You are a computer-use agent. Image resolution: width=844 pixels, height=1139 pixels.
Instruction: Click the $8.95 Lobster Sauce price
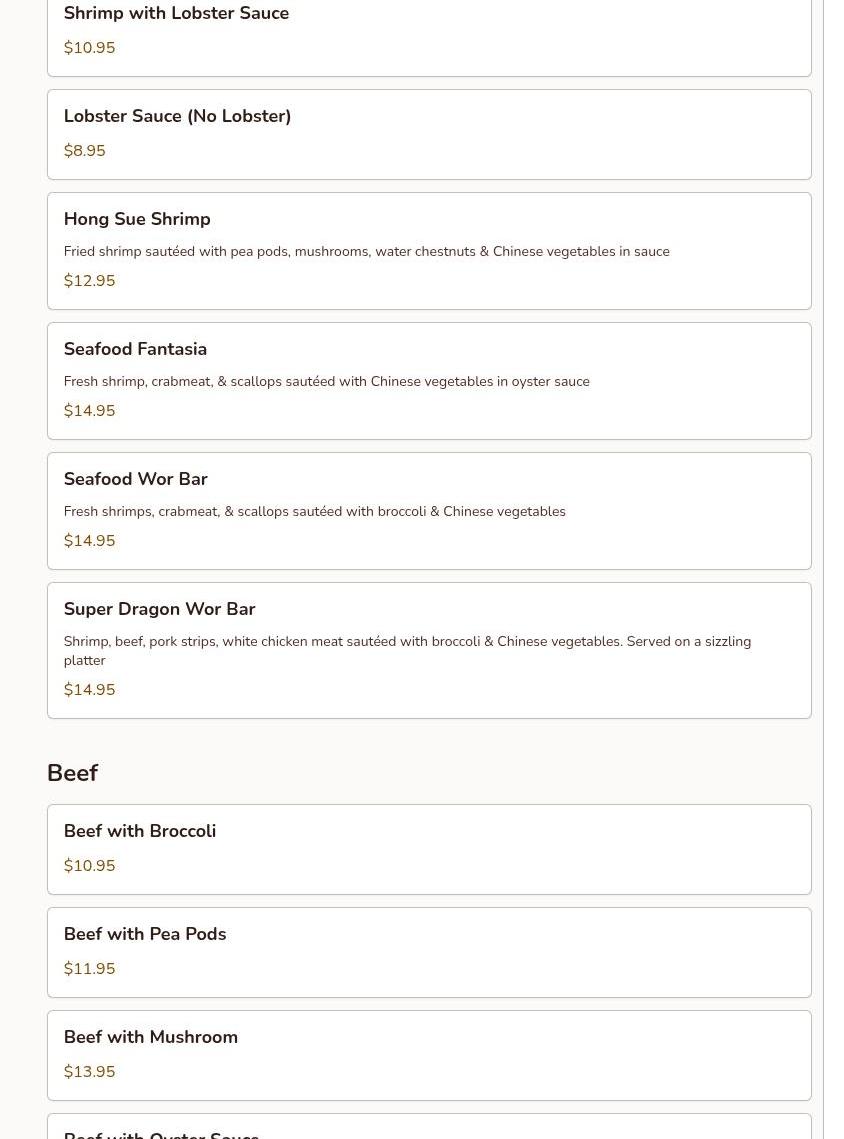[x=84, y=151]
